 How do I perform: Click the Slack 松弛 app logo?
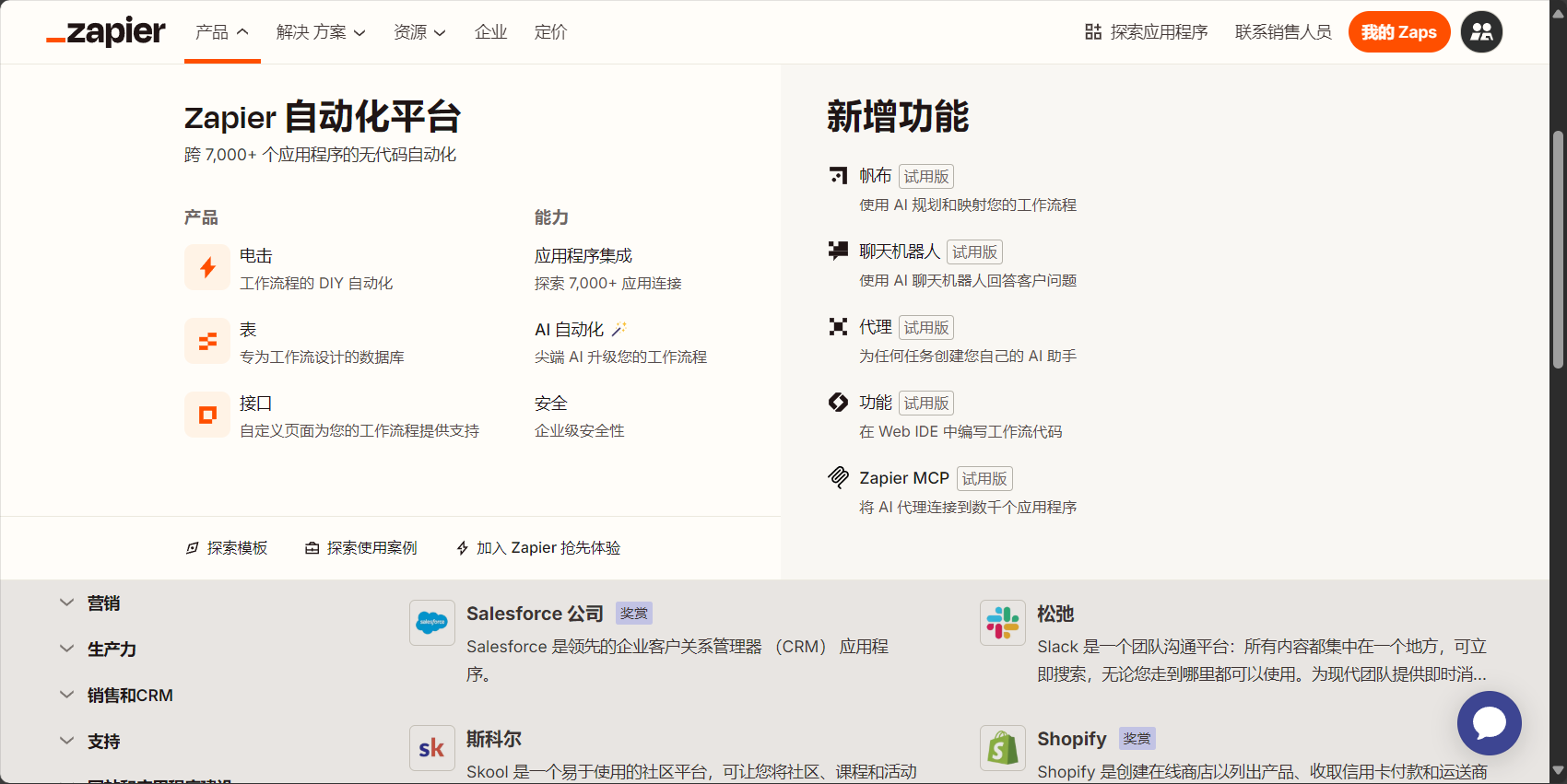(x=1003, y=623)
